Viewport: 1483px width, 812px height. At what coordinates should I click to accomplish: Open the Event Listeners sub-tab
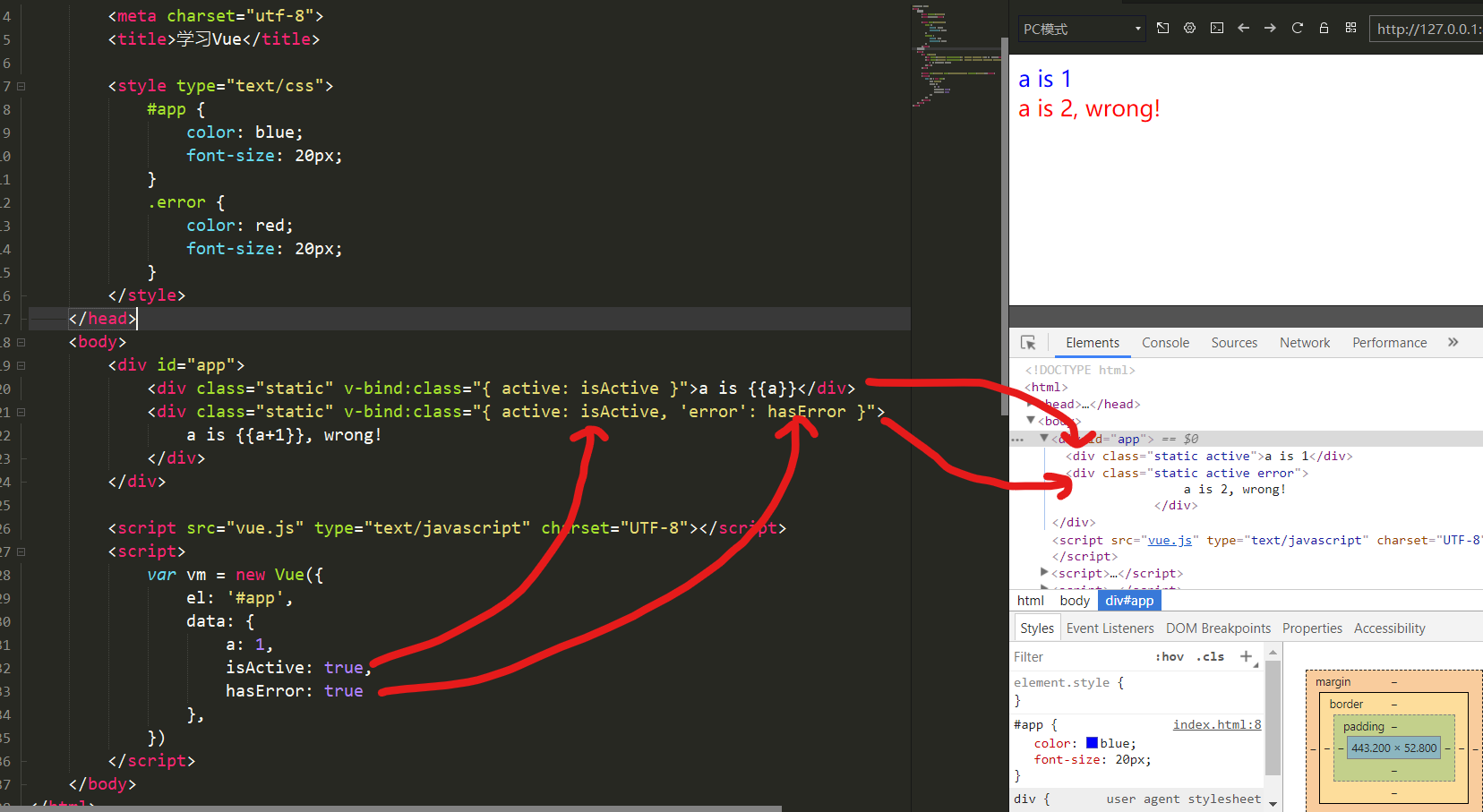[1110, 628]
